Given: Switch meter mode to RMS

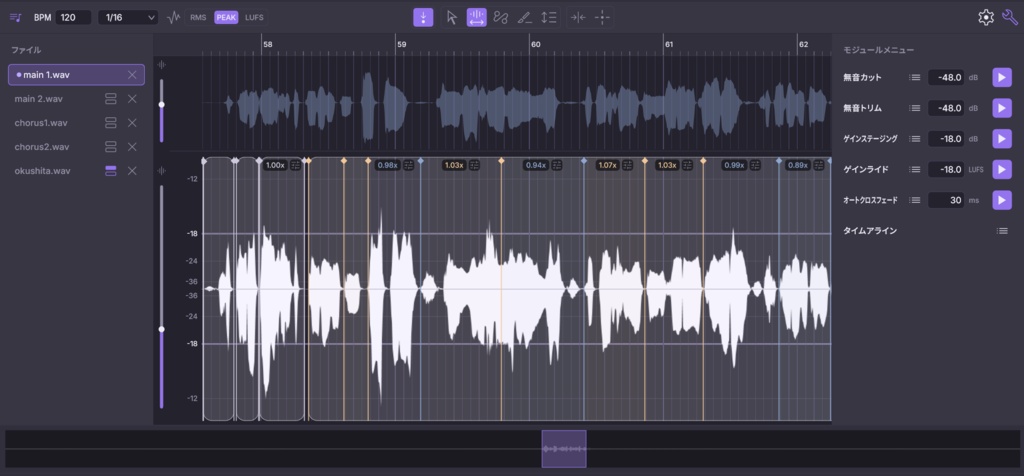Looking at the screenshot, I should click(198, 18).
